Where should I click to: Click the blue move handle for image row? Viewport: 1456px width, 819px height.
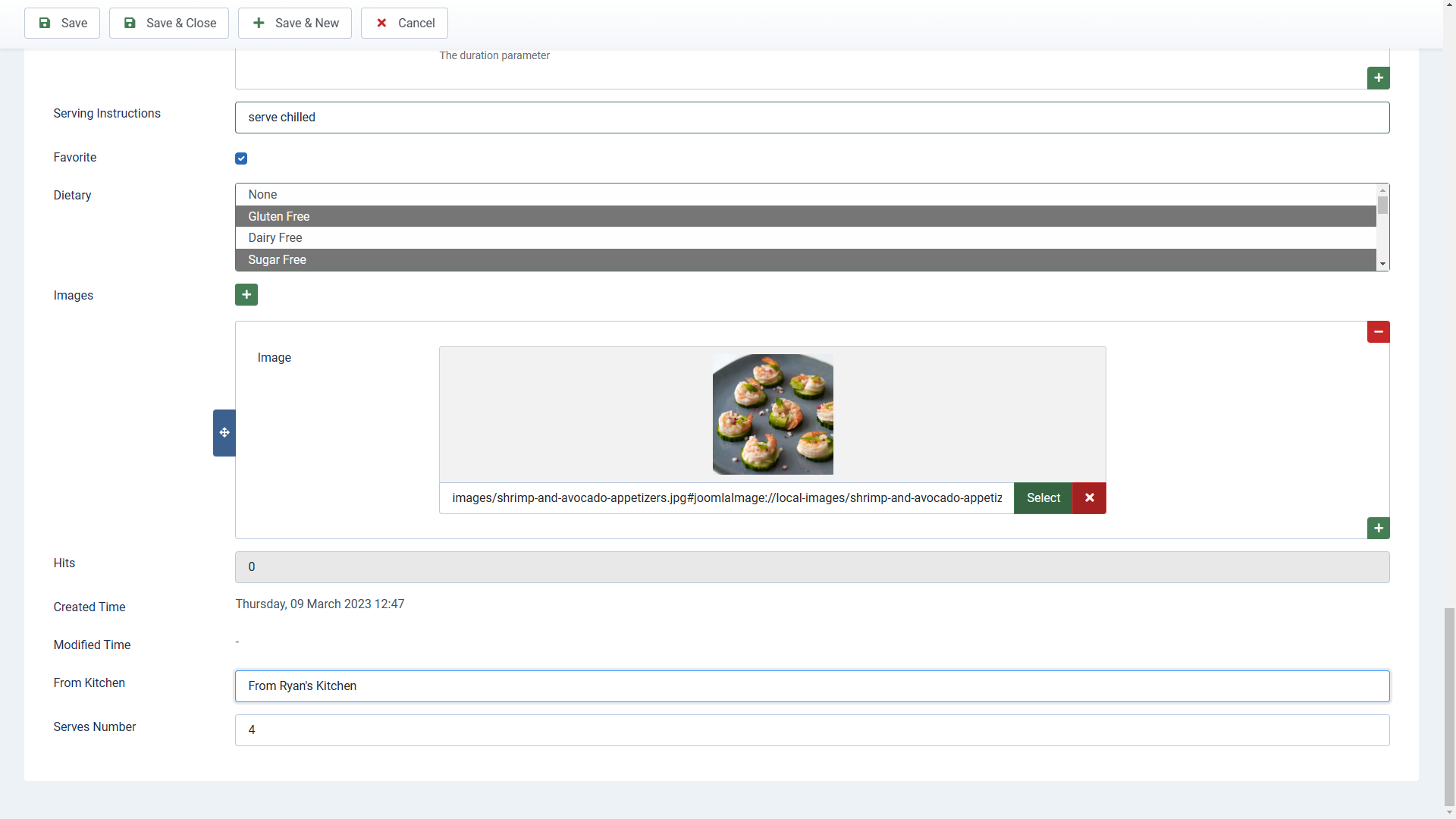click(x=224, y=432)
